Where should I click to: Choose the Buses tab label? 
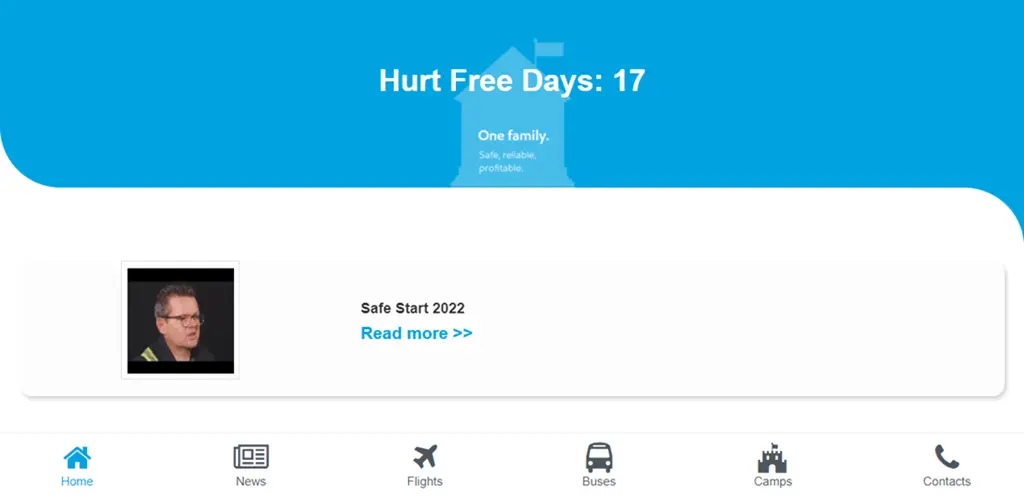tap(599, 482)
